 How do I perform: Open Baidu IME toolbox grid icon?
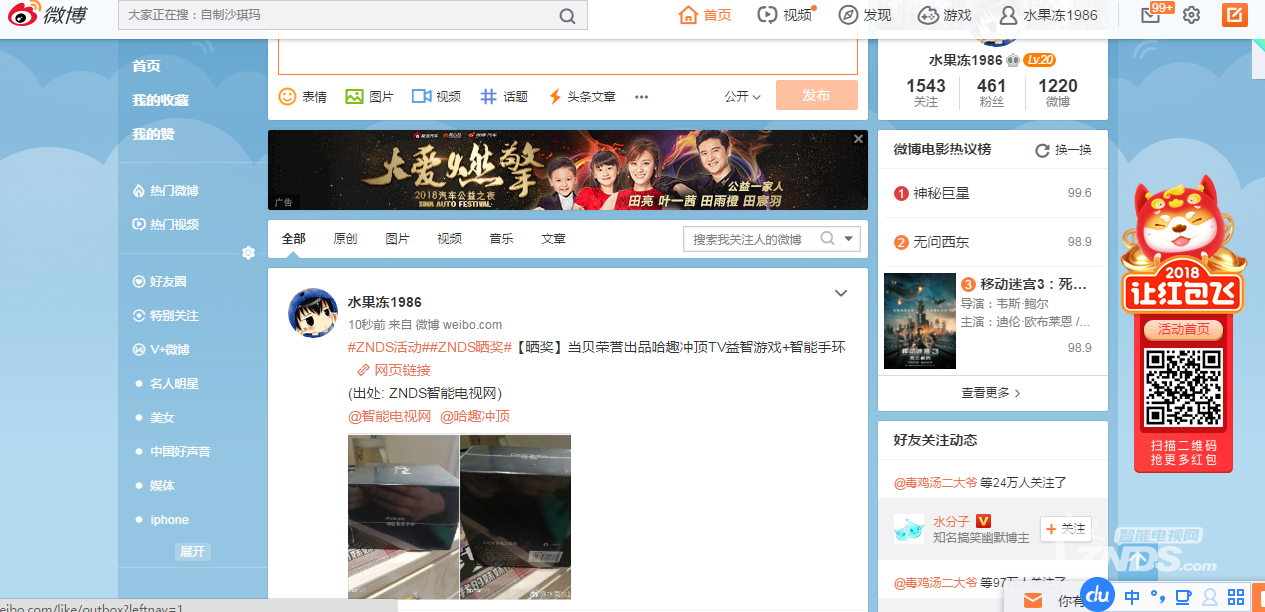click(x=1236, y=598)
